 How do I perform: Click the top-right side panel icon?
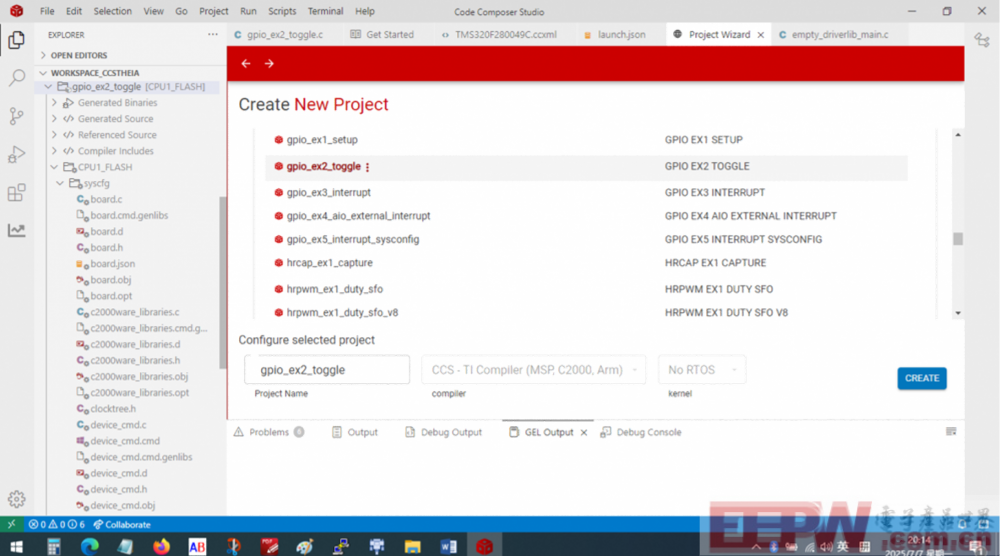(982, 40)
